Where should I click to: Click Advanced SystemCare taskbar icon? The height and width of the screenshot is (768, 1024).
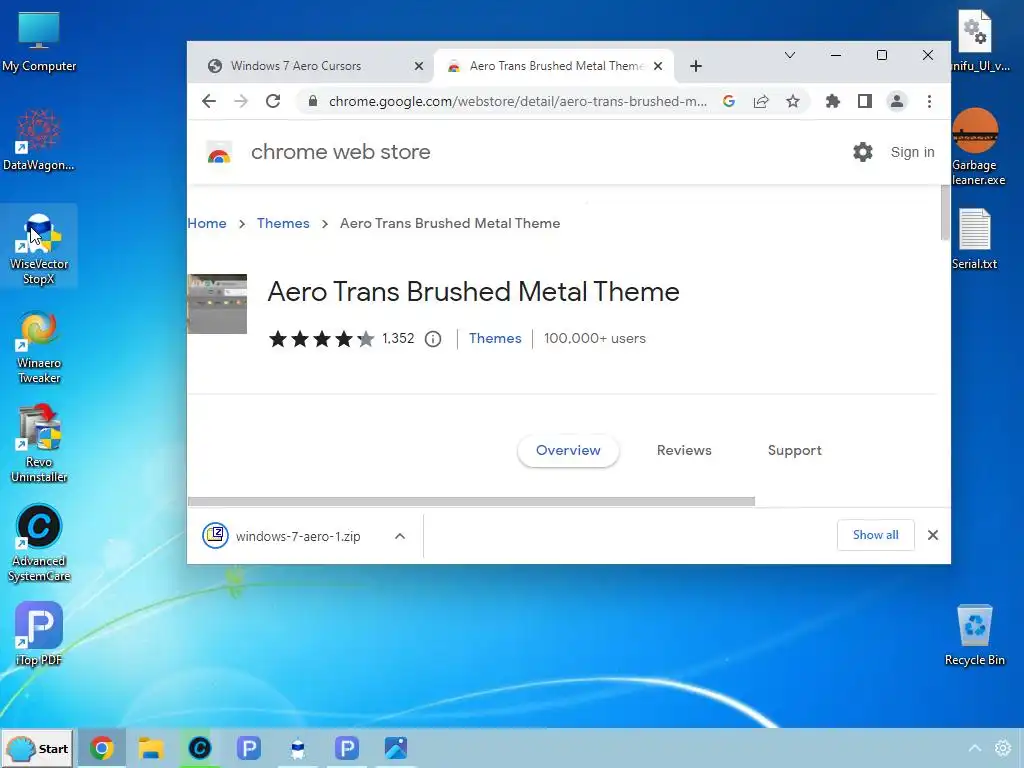click(200, 748)
